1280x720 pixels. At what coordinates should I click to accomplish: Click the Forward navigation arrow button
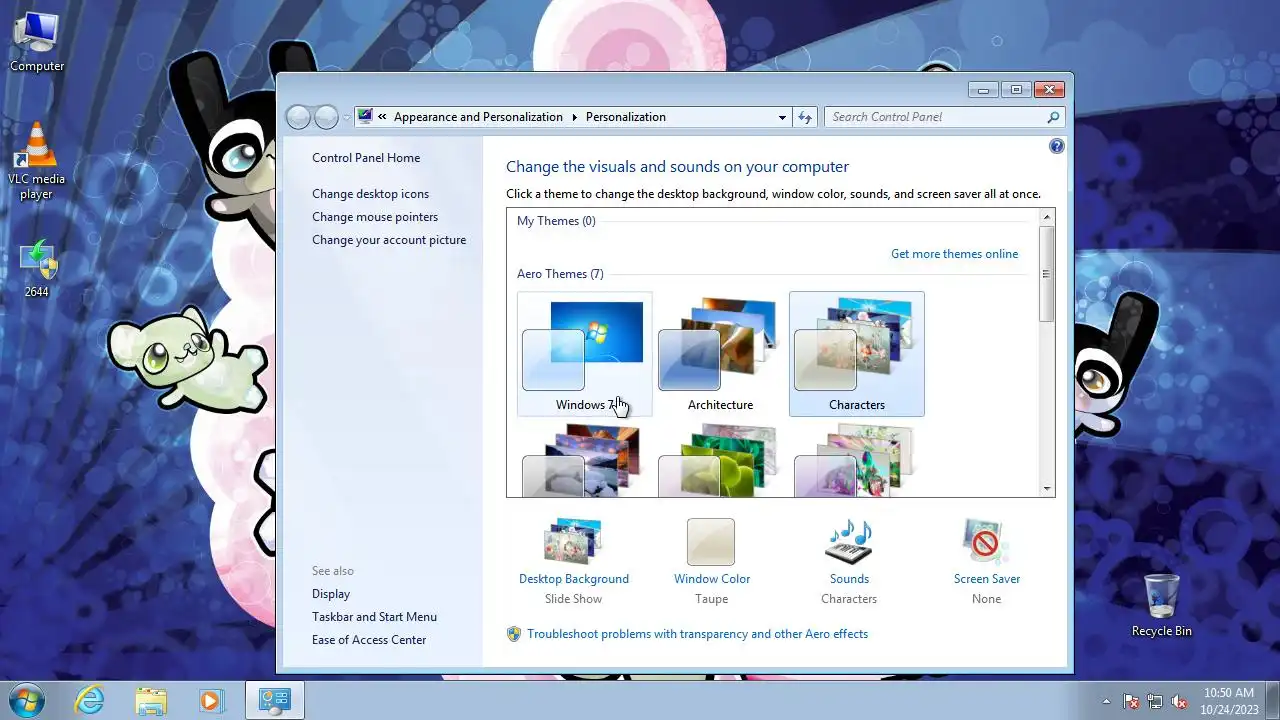(x=327, y=117)
